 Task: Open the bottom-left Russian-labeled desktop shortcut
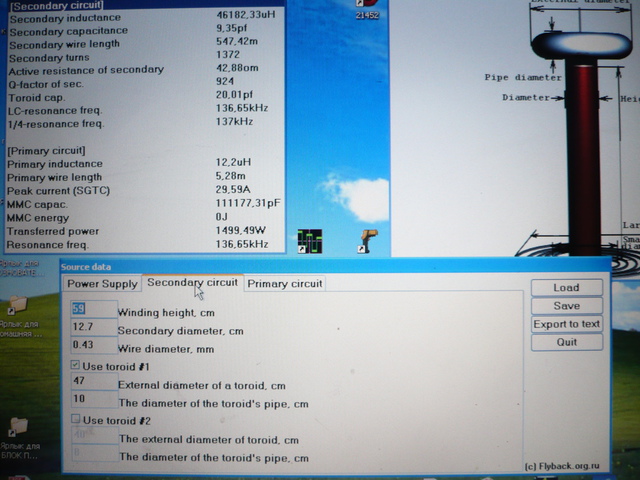point(20,432)
